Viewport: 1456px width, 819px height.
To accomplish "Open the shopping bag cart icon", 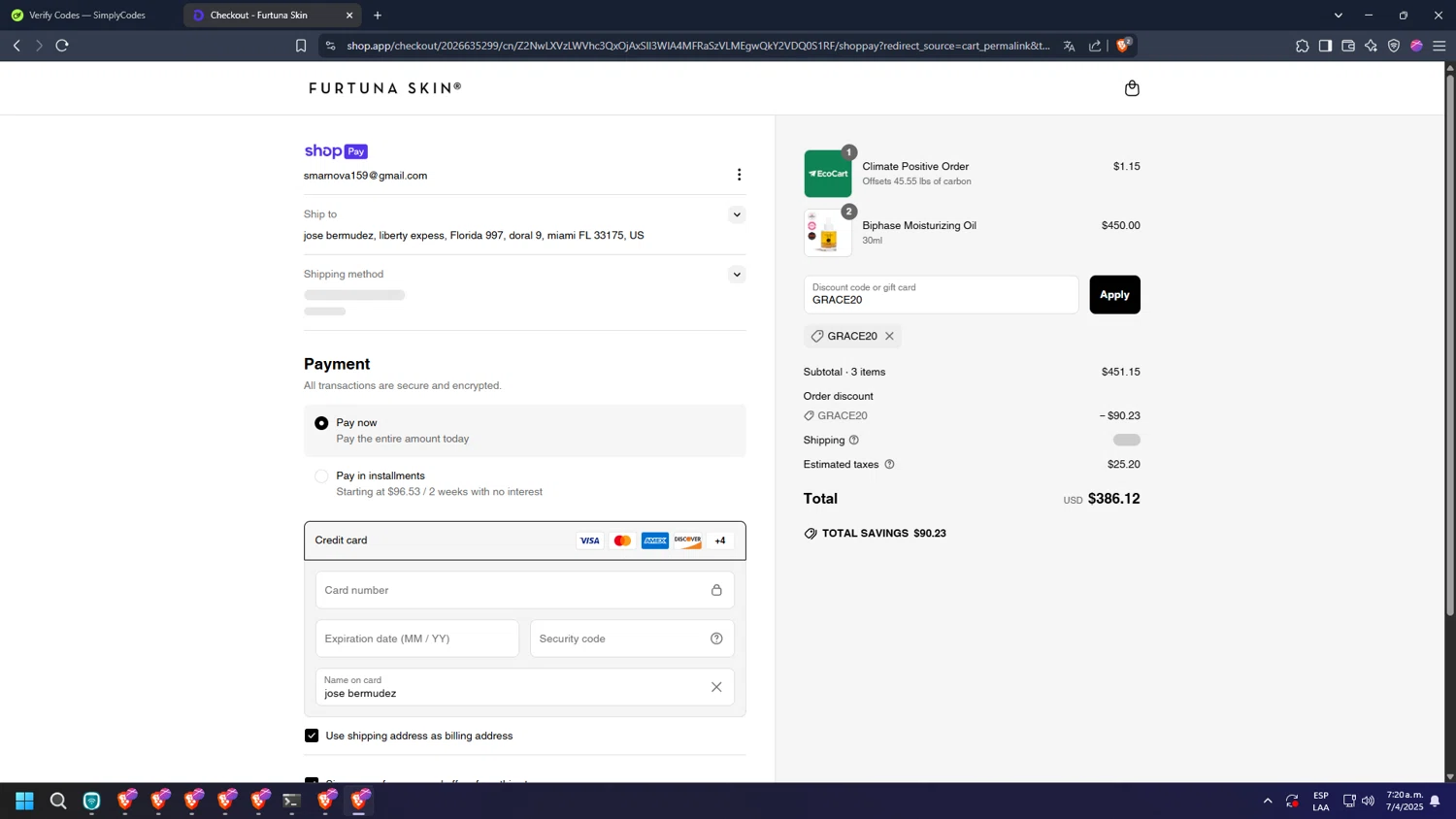I will tap(1131, 88).
